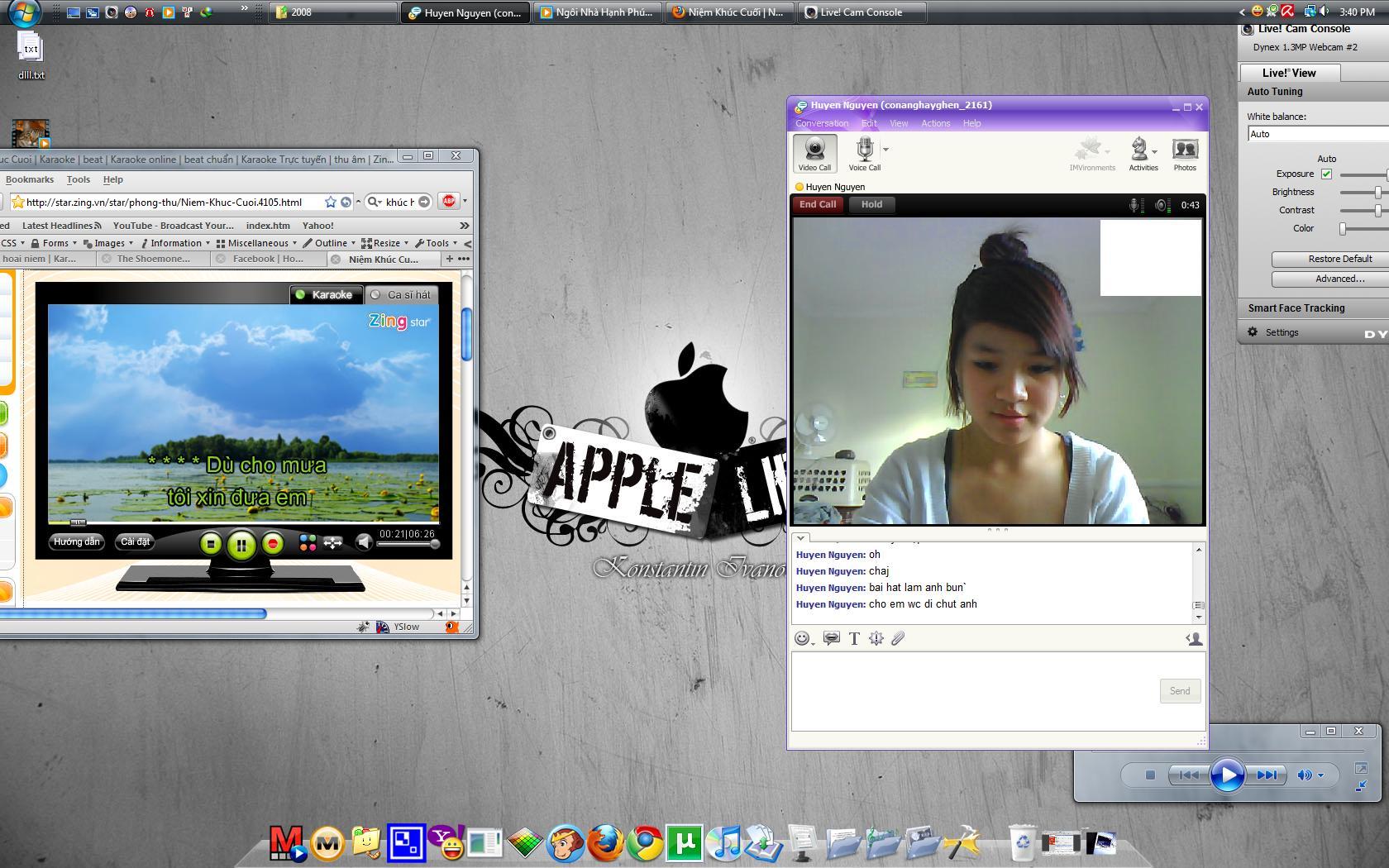Open Firefox from the dock
Viewport: 1389px width, 868px height.
point(605,842)
